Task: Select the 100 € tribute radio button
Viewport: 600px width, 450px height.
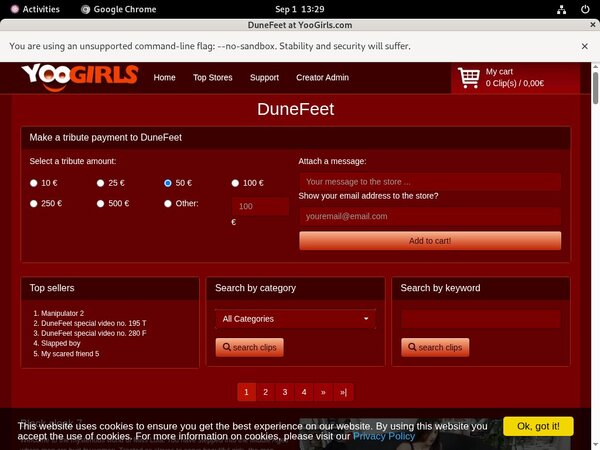Action: (x=236, y=183)
